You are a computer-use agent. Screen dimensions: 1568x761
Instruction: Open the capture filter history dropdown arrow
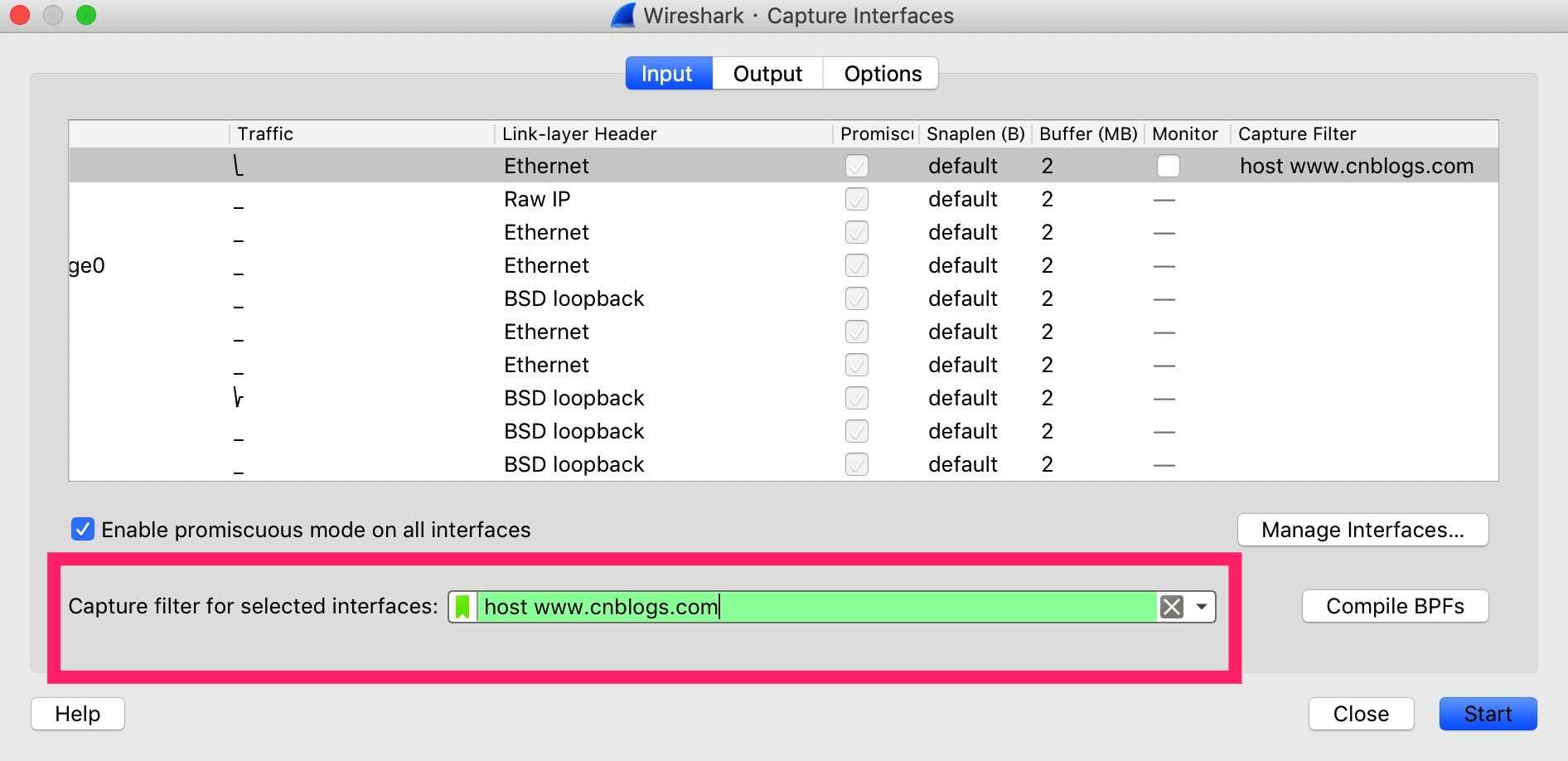click(1201, 607)
